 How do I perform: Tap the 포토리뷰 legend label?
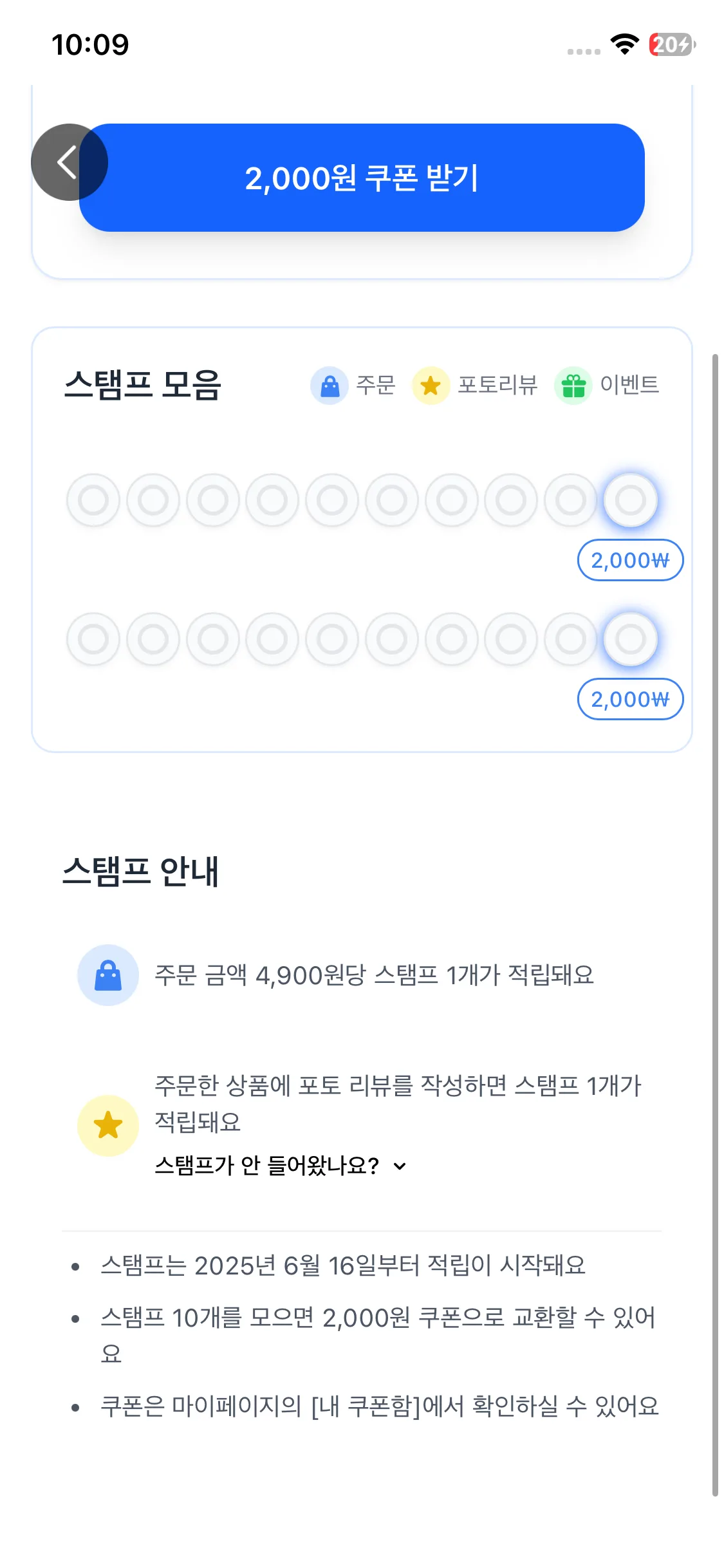click(497, 385)
